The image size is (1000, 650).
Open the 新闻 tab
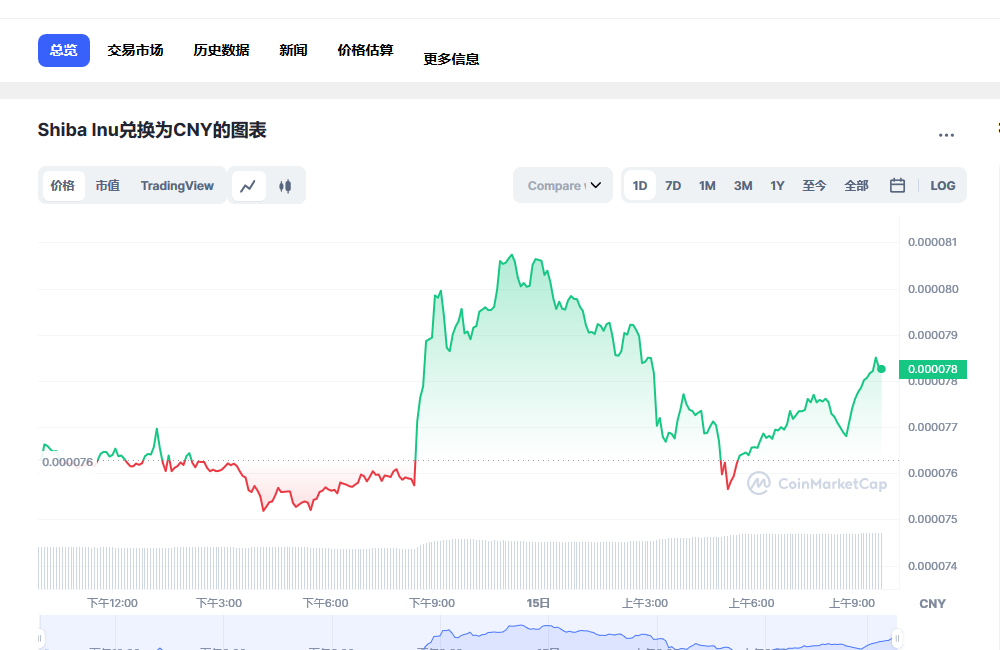293,49
